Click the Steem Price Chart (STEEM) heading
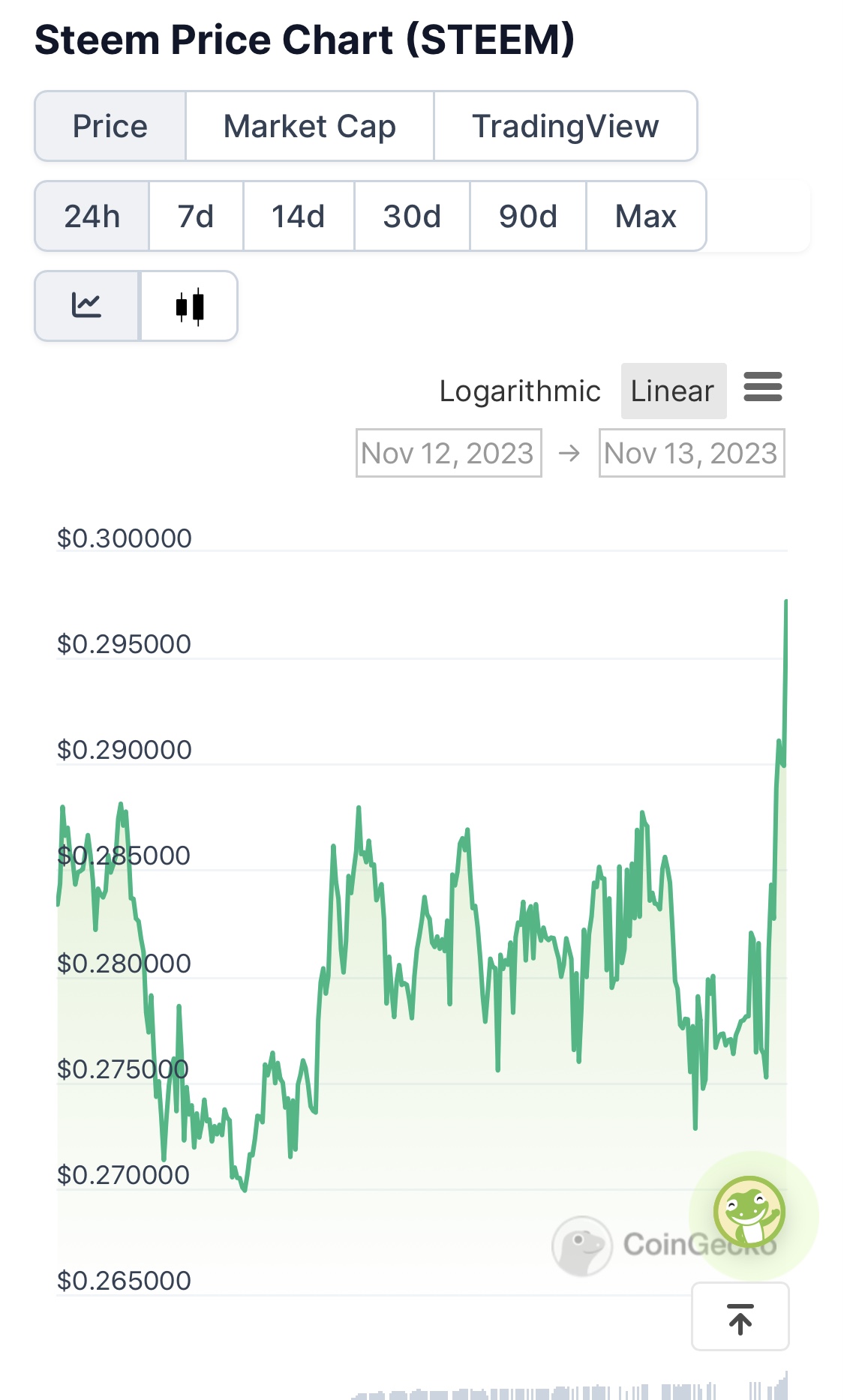Viewport: 844px width, 1400px height. (x=305, y=40)
